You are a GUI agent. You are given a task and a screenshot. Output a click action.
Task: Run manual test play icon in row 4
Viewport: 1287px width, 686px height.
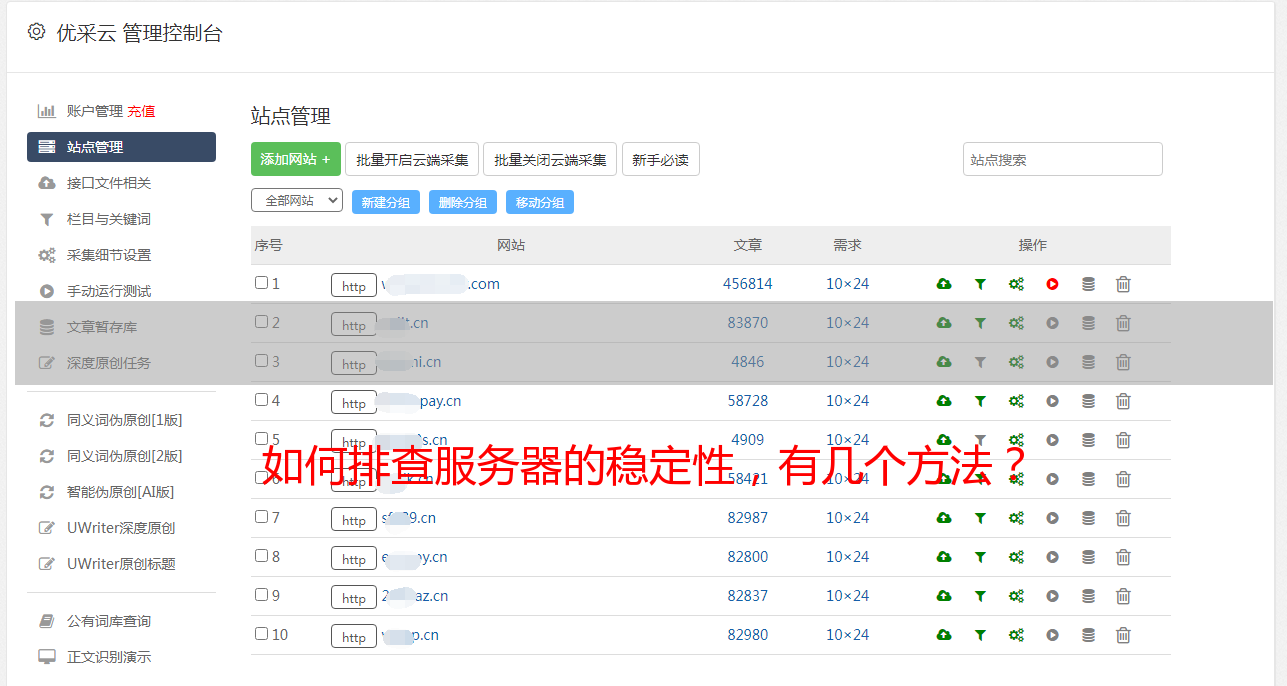click(x=1052, y=401)
